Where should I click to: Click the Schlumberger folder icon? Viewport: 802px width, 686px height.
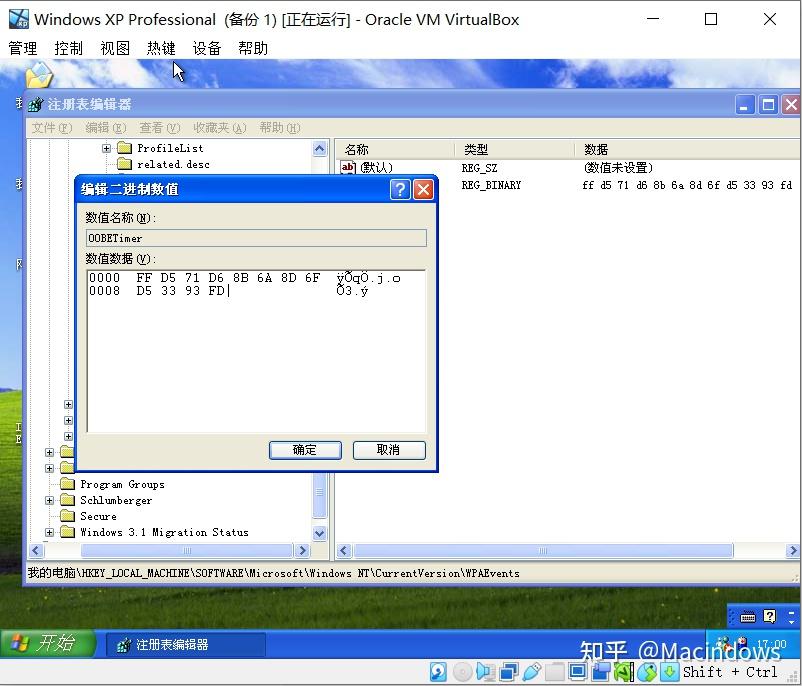tap(68, 500)
